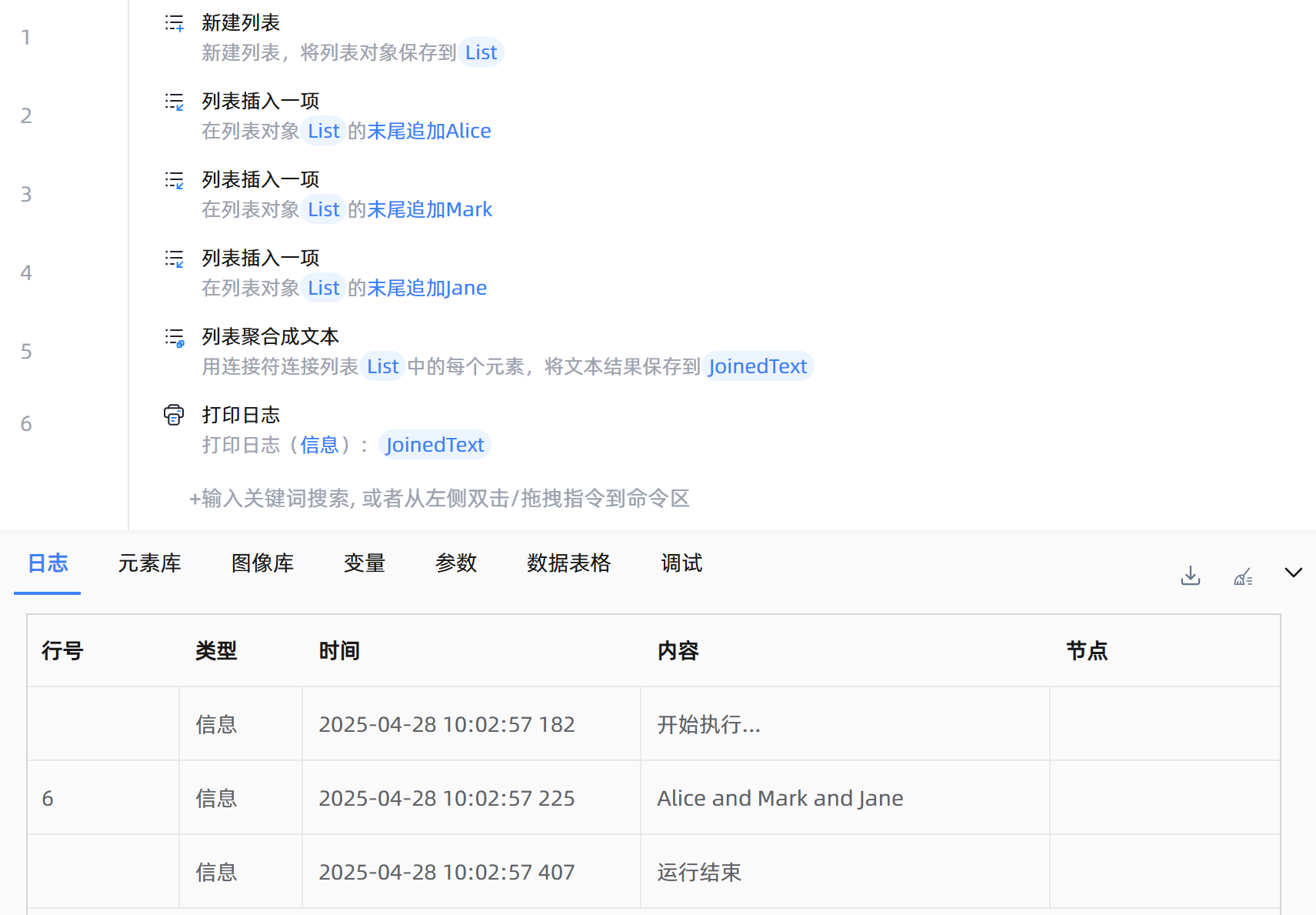Collapse the bottom panel with the chevron
Screen dimensions: 1316x915
(x=1293, y=573)
